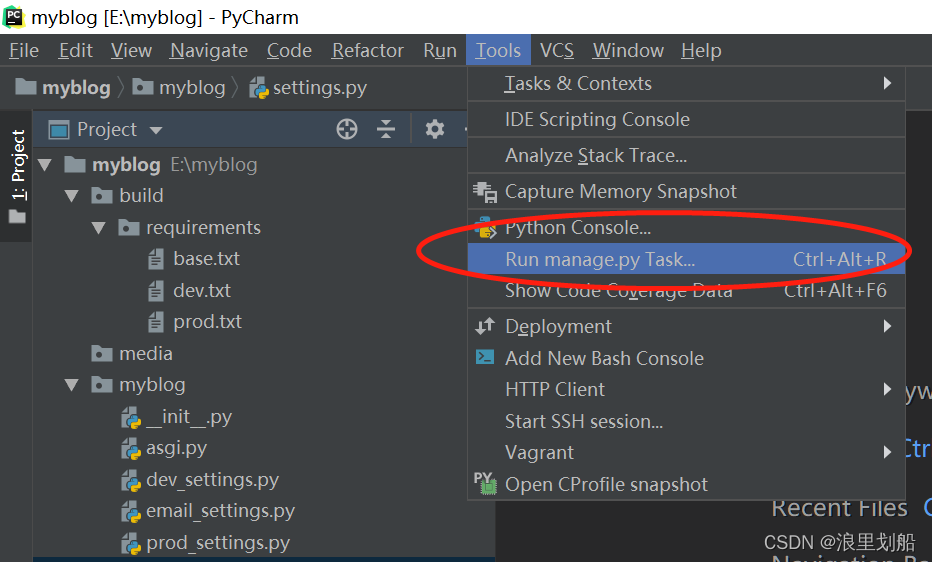Image resolution: width=932 pixels, height=562 pixels.
Task: Close the open Tools menu
Action: pyautogui.click(x=498, y=50)
